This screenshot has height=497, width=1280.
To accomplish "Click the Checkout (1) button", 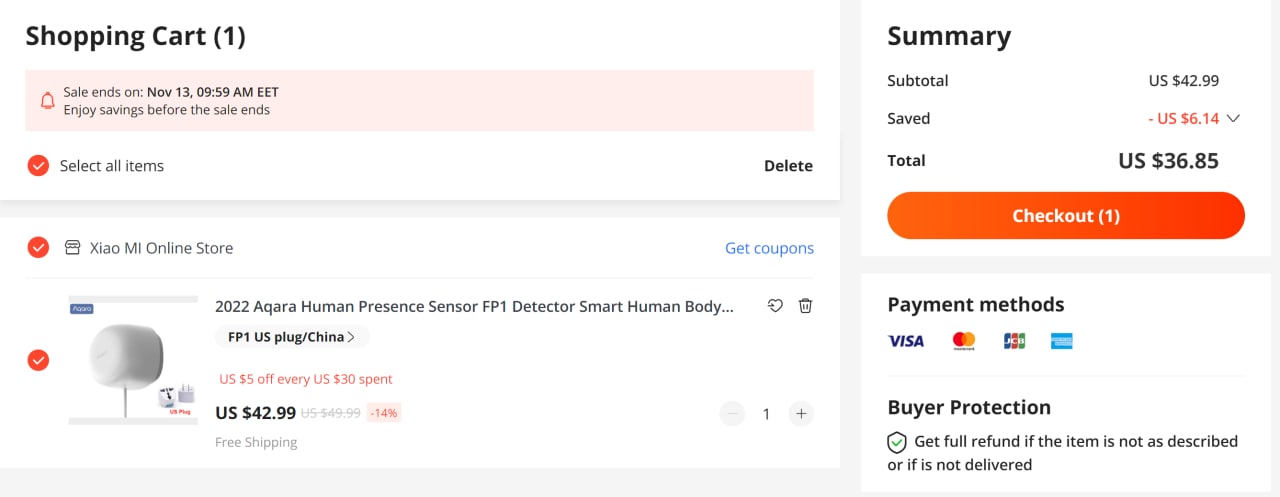I will click(1066, 215).
